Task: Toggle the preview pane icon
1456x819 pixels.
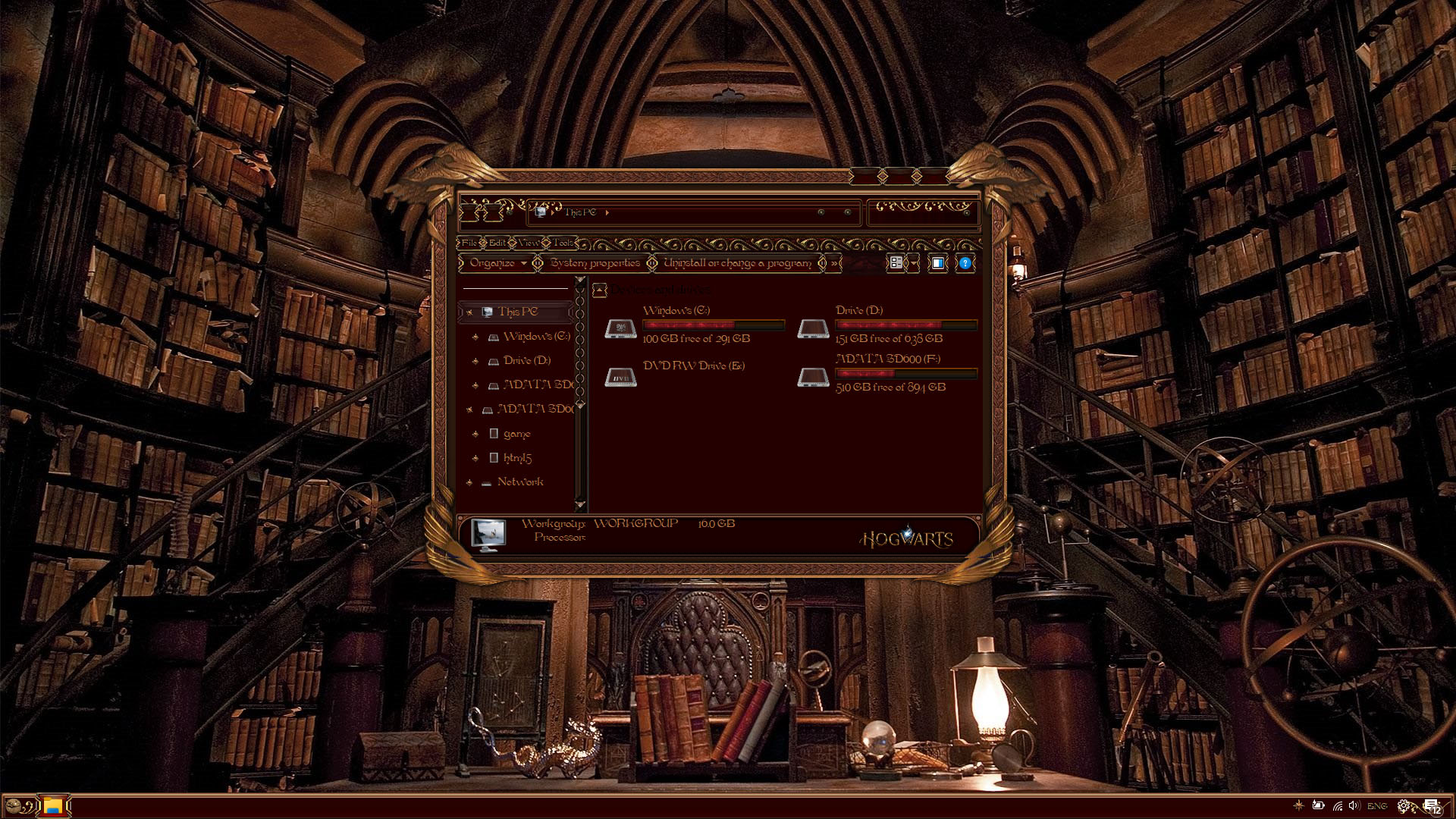Action: [938, 263]
